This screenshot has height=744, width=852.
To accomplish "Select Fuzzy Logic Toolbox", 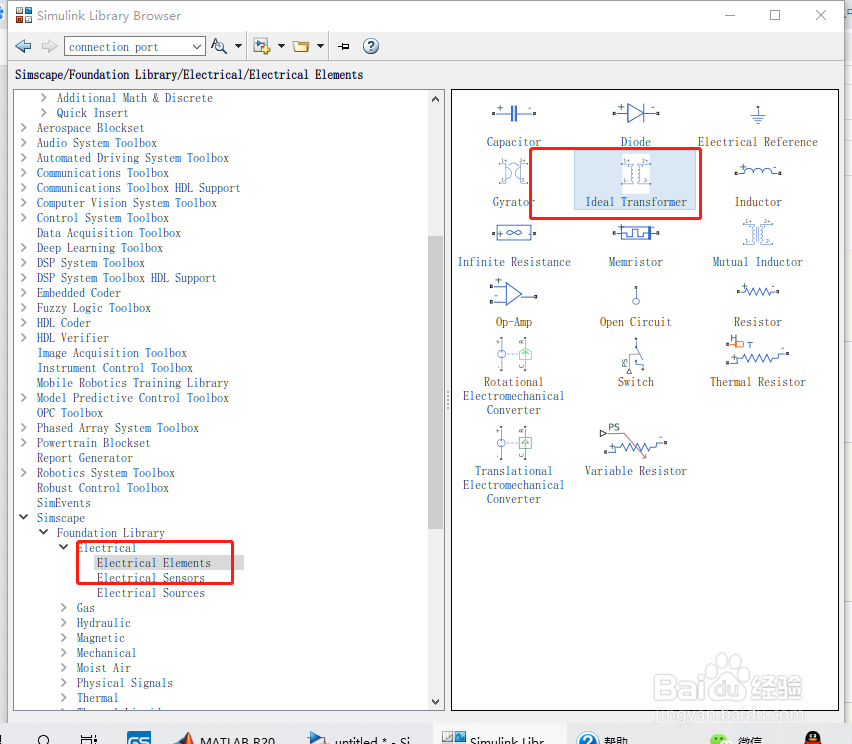I will [93, 308].
